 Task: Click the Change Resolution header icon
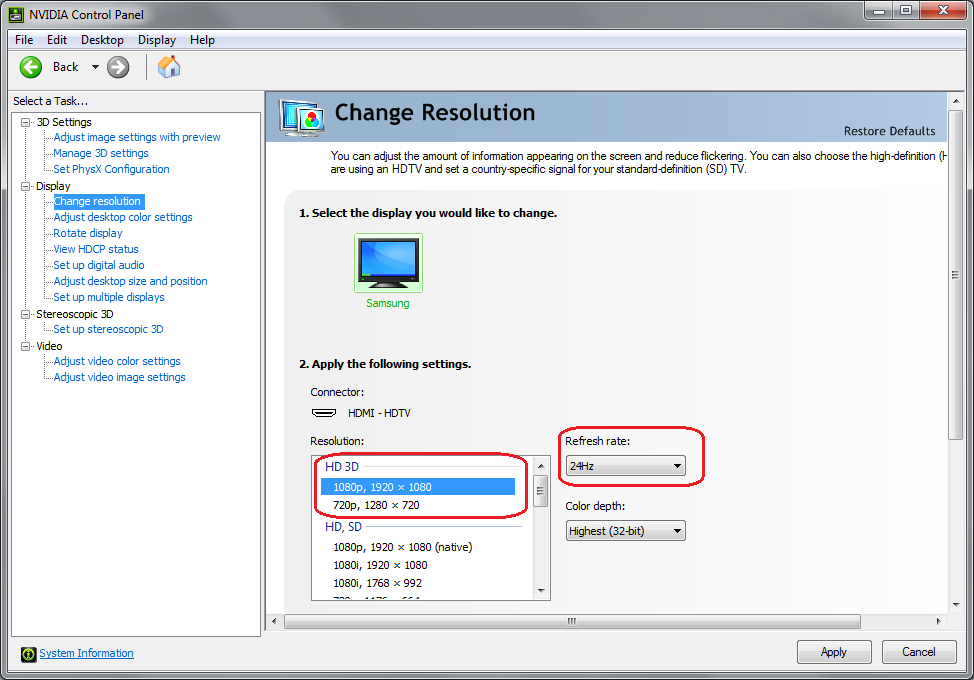(x=301, y=117)
